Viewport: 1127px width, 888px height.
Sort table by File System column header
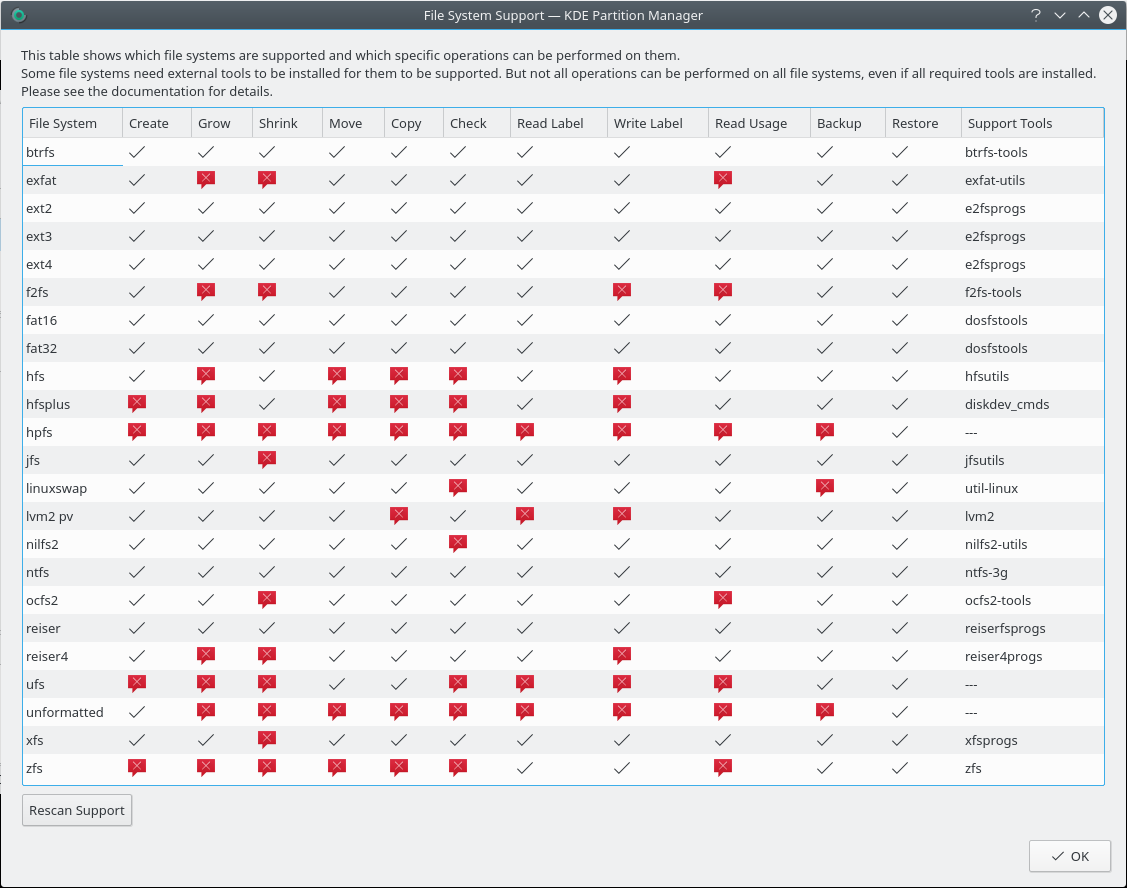[63, 123]
